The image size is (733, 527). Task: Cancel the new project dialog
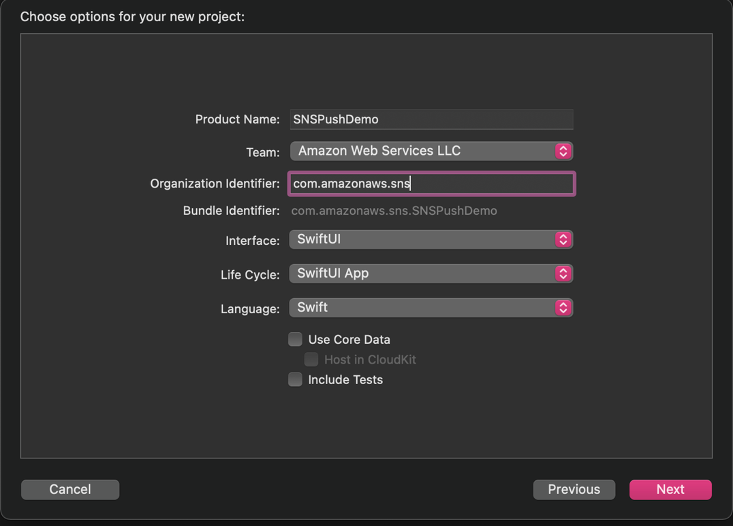click(x=70, y=489)
